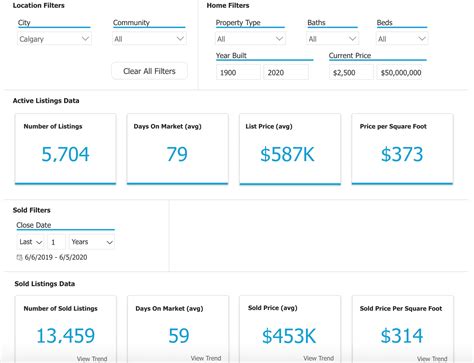Click Clear All Filters button

click(149, 71)
